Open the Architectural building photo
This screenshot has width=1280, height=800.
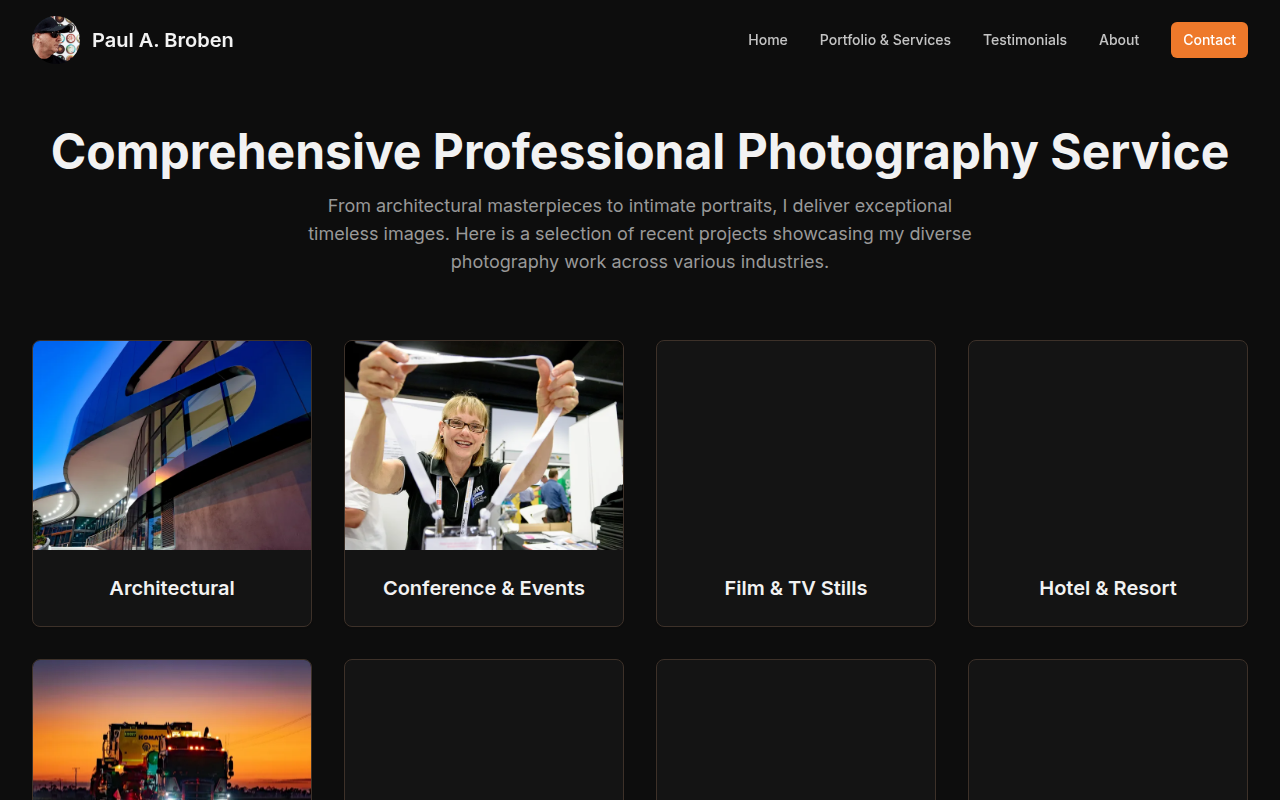(172, 445)
